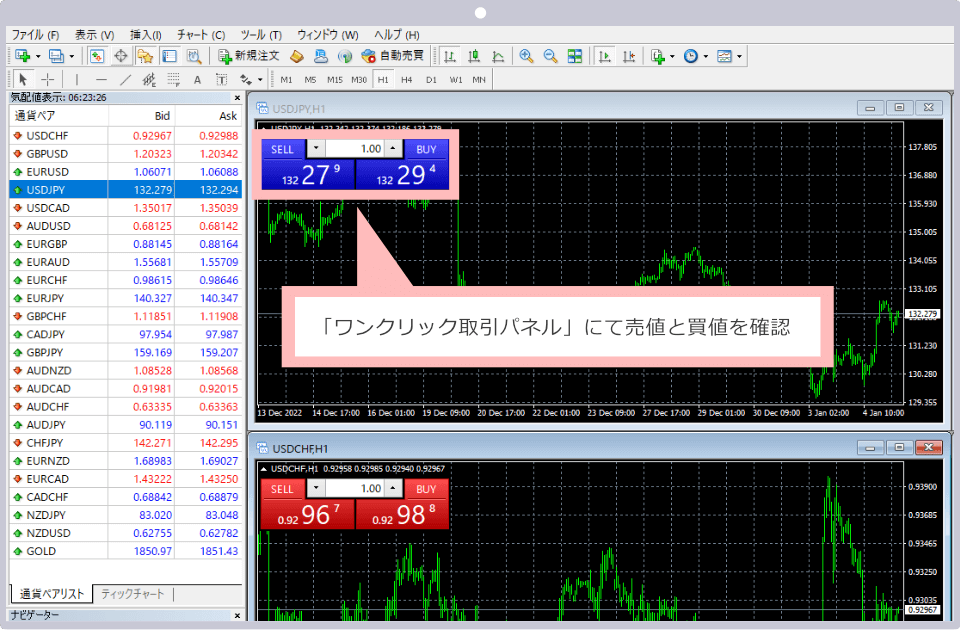The image size is (960, 630).
Task: Open the periodicity clock dropdown arrow
Action: tap(705, 57)
